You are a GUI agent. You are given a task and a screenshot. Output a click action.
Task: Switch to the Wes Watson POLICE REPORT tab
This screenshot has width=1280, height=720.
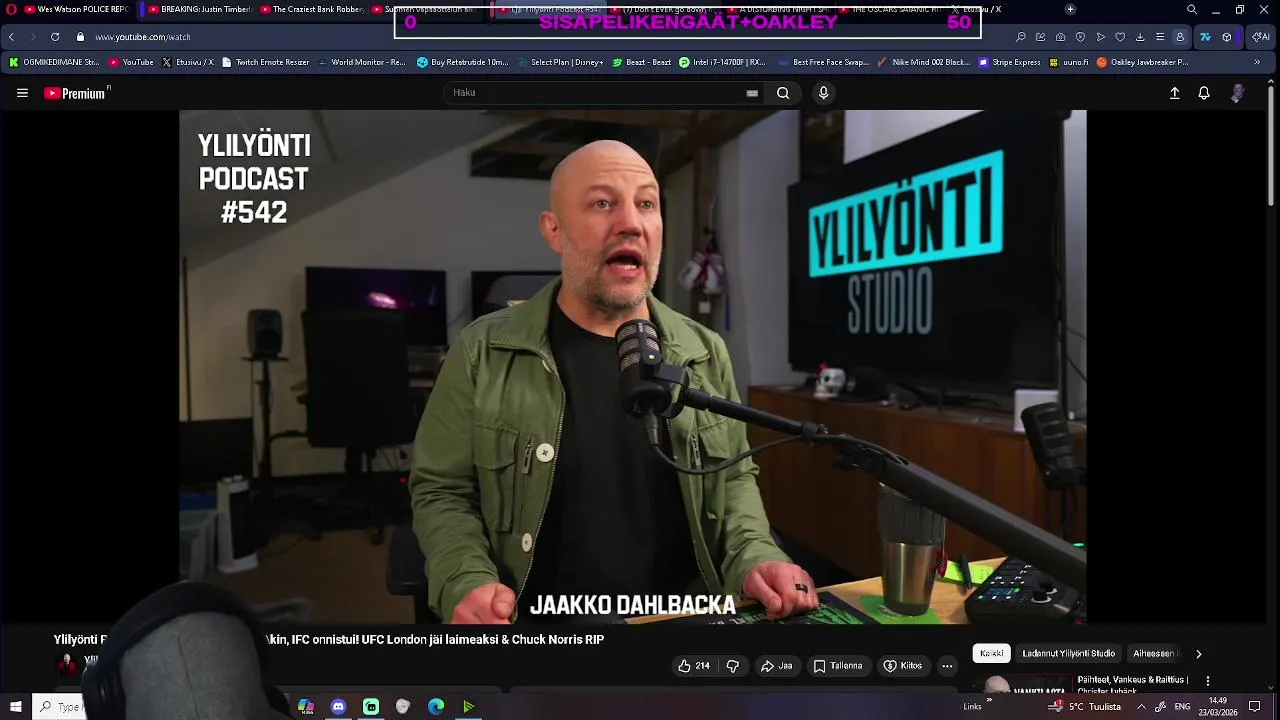(x=76, y=9)
